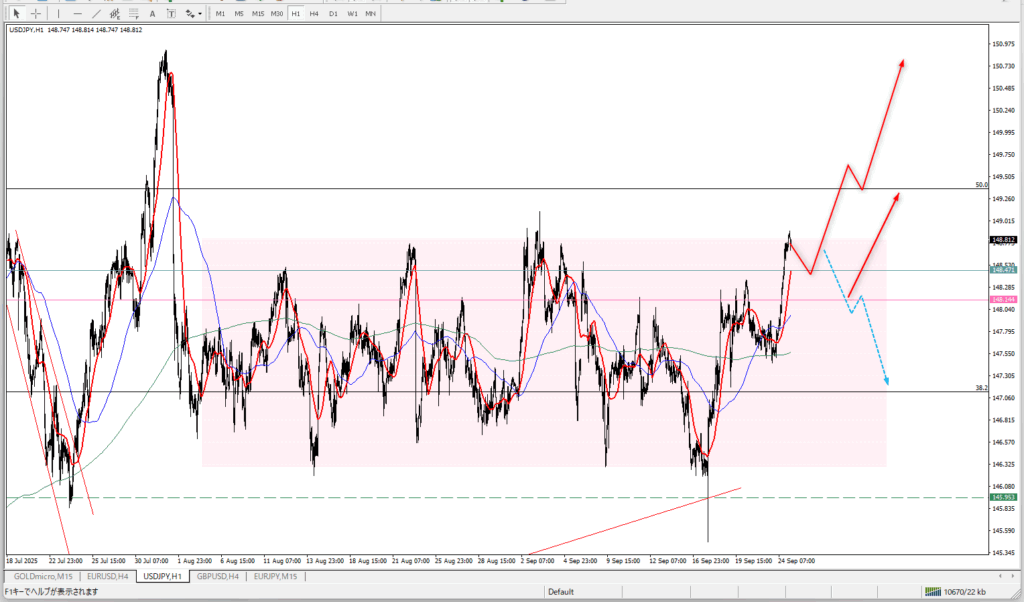Pick the horizontal line drawing tool
The width and height of the screenshot is (1024, 602).
77,14
